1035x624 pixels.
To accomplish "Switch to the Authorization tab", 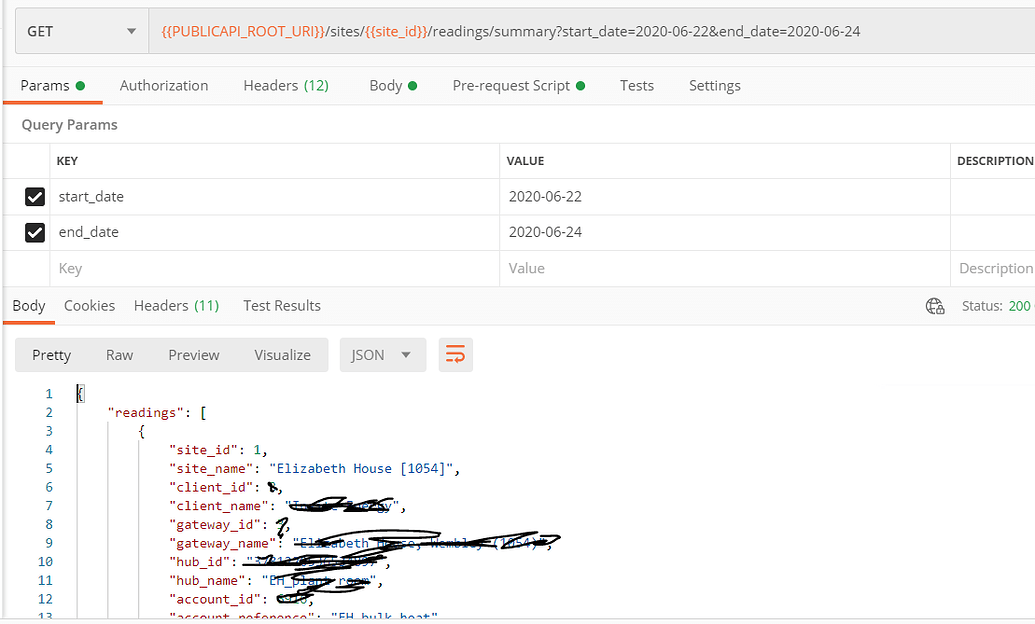I will 163,85.
